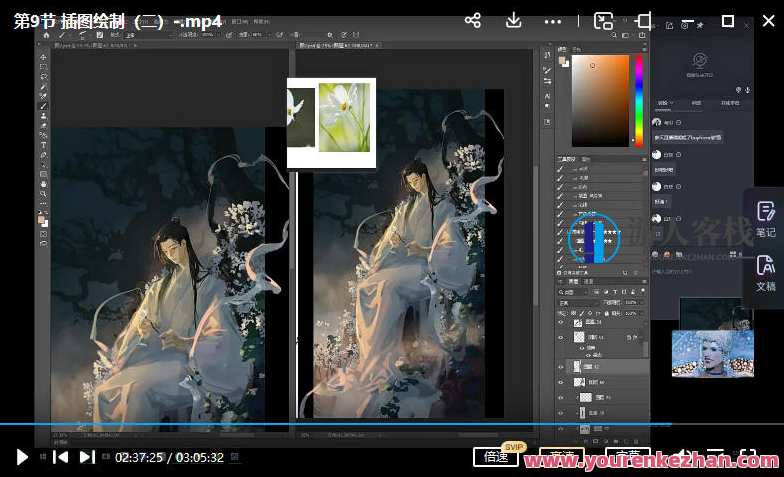Open the extra tools three-dot button
This screenshot has height=477, width=784.
coord(44,204)
